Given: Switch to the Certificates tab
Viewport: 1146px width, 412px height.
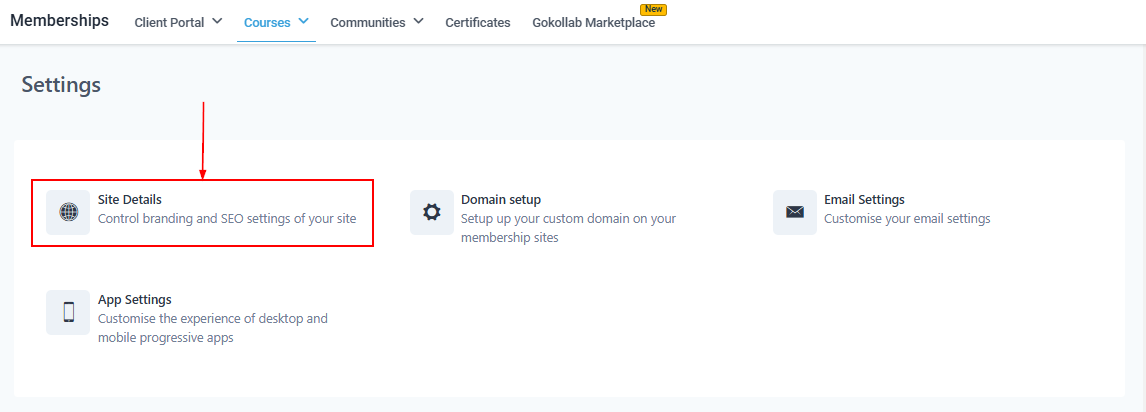Looking at the screenshot, I should [x=477, y=22].
